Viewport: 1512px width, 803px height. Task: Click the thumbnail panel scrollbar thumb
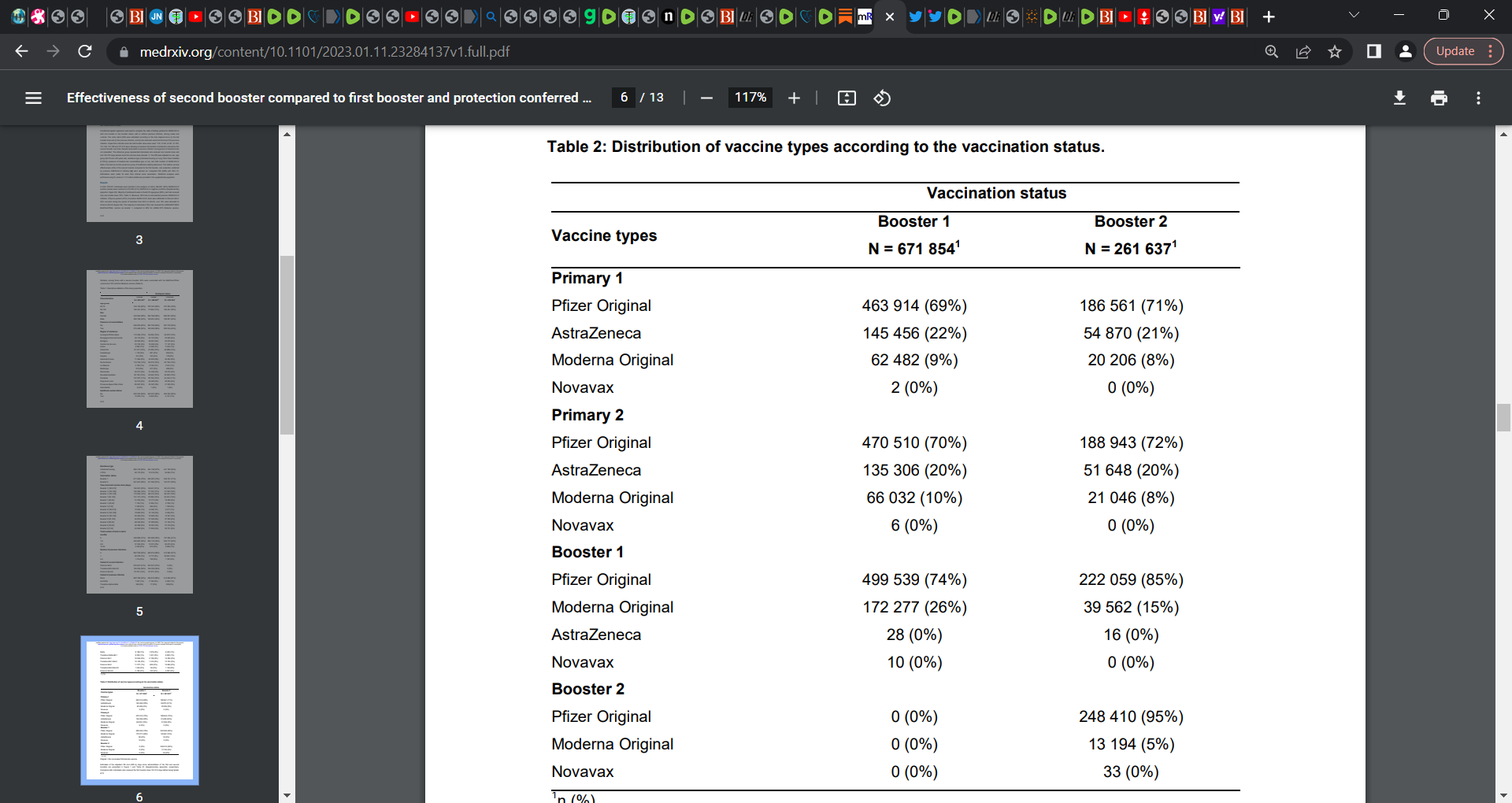click(x=287, y=345)
